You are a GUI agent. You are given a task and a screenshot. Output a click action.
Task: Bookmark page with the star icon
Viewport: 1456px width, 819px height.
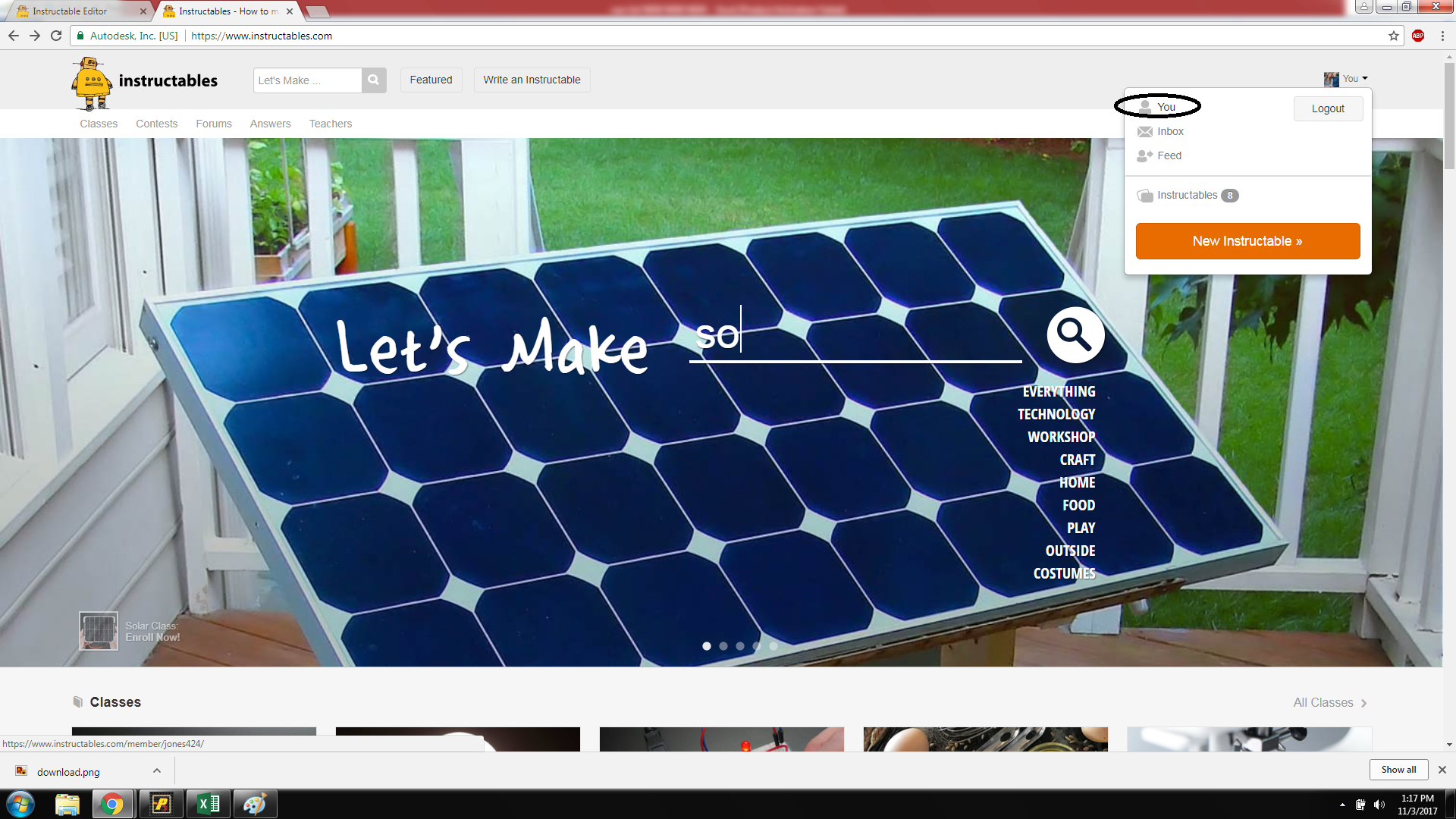pyautogui.click(x=1394, y=36)
